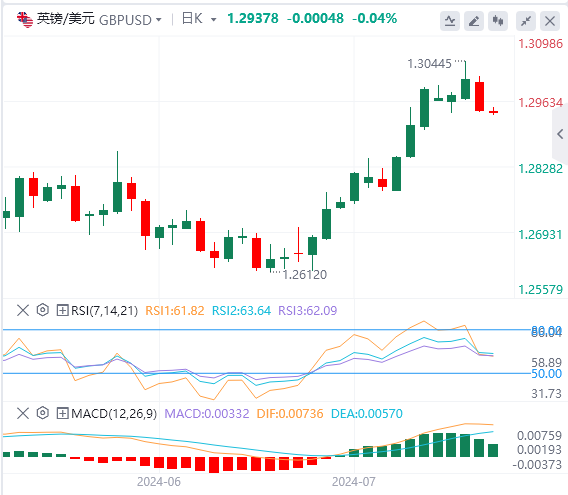Click the RSI2:63.64 value
Screen dimensions: 568x495
coord(241,311)
